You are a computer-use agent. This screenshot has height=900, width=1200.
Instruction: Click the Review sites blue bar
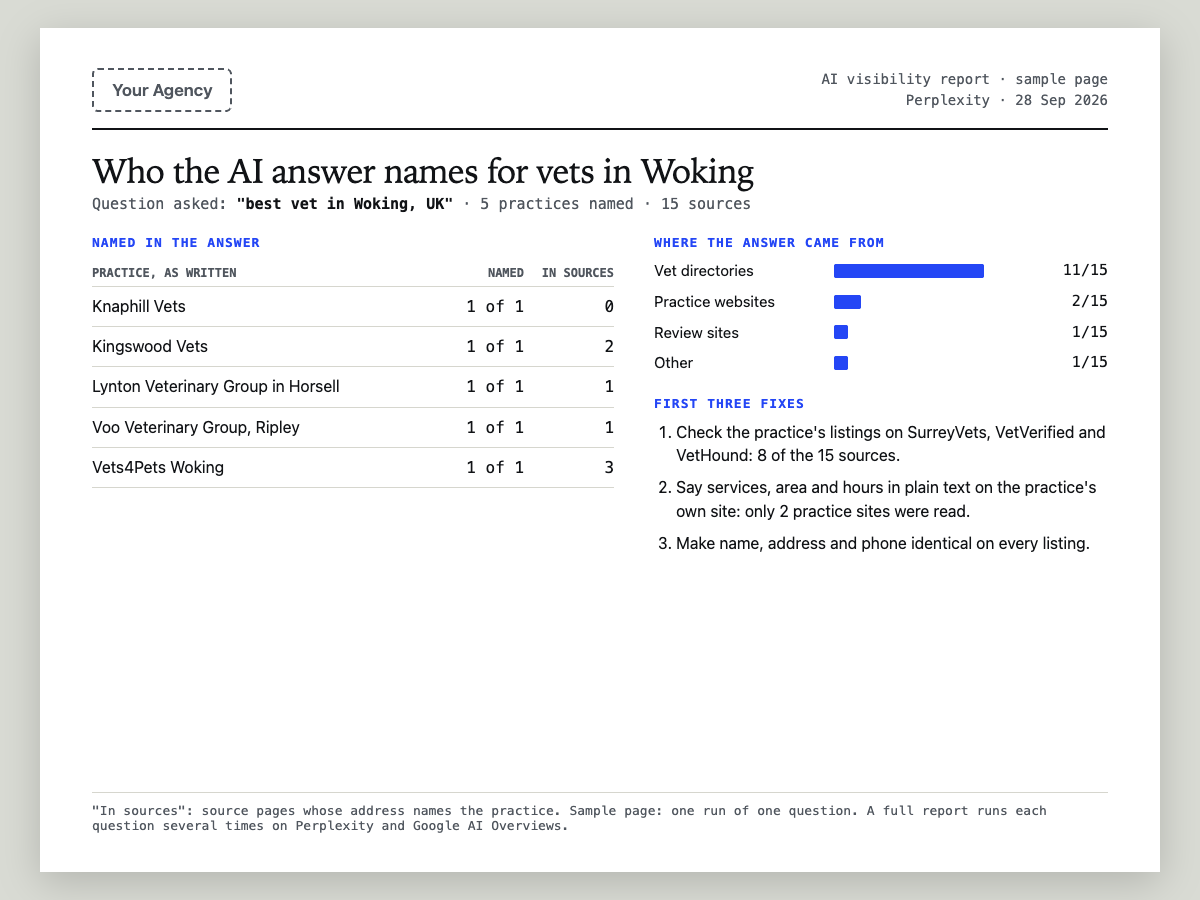pos(841,332)
